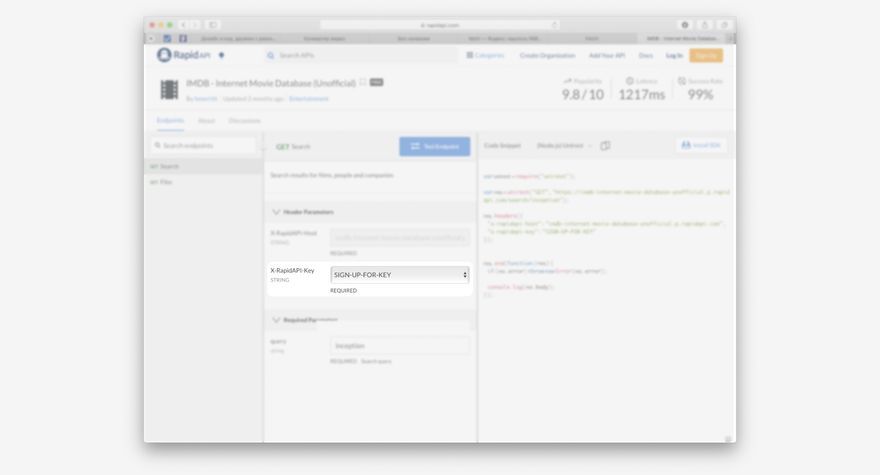Click the bookmark icon beside the API title
This screenshot has height=475, width=880.
point(363,83)
